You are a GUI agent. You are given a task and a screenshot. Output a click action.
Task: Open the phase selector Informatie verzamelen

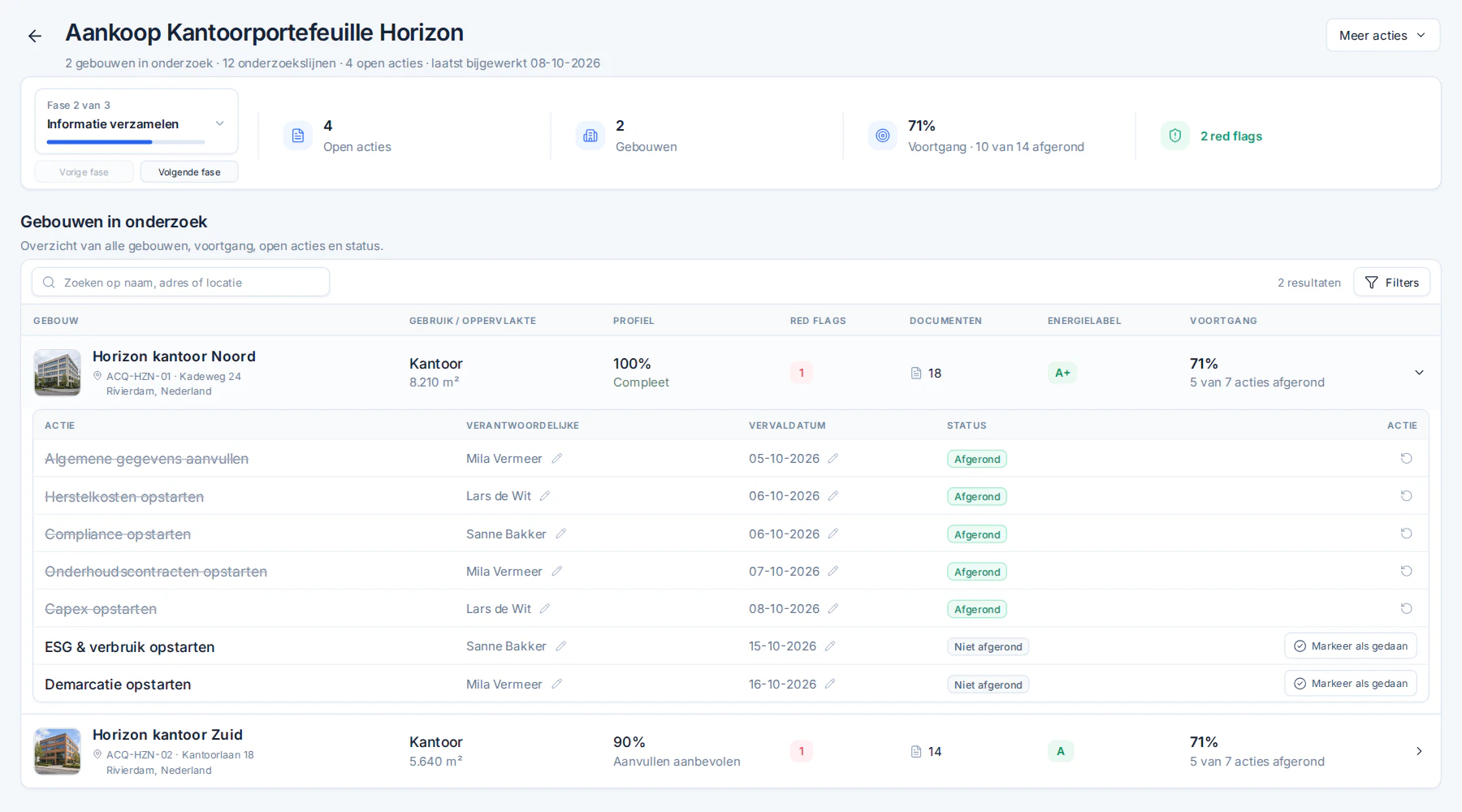coord(136,122)
